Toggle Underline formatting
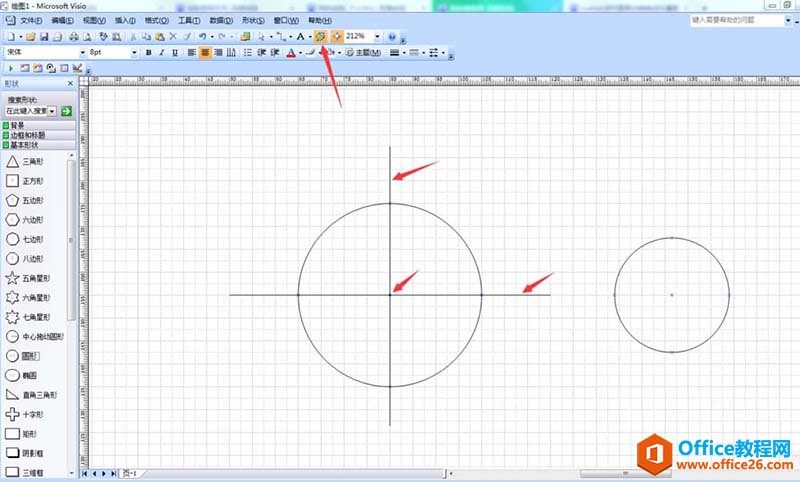This screenshot has width=800, height=482. click(175, 53)
